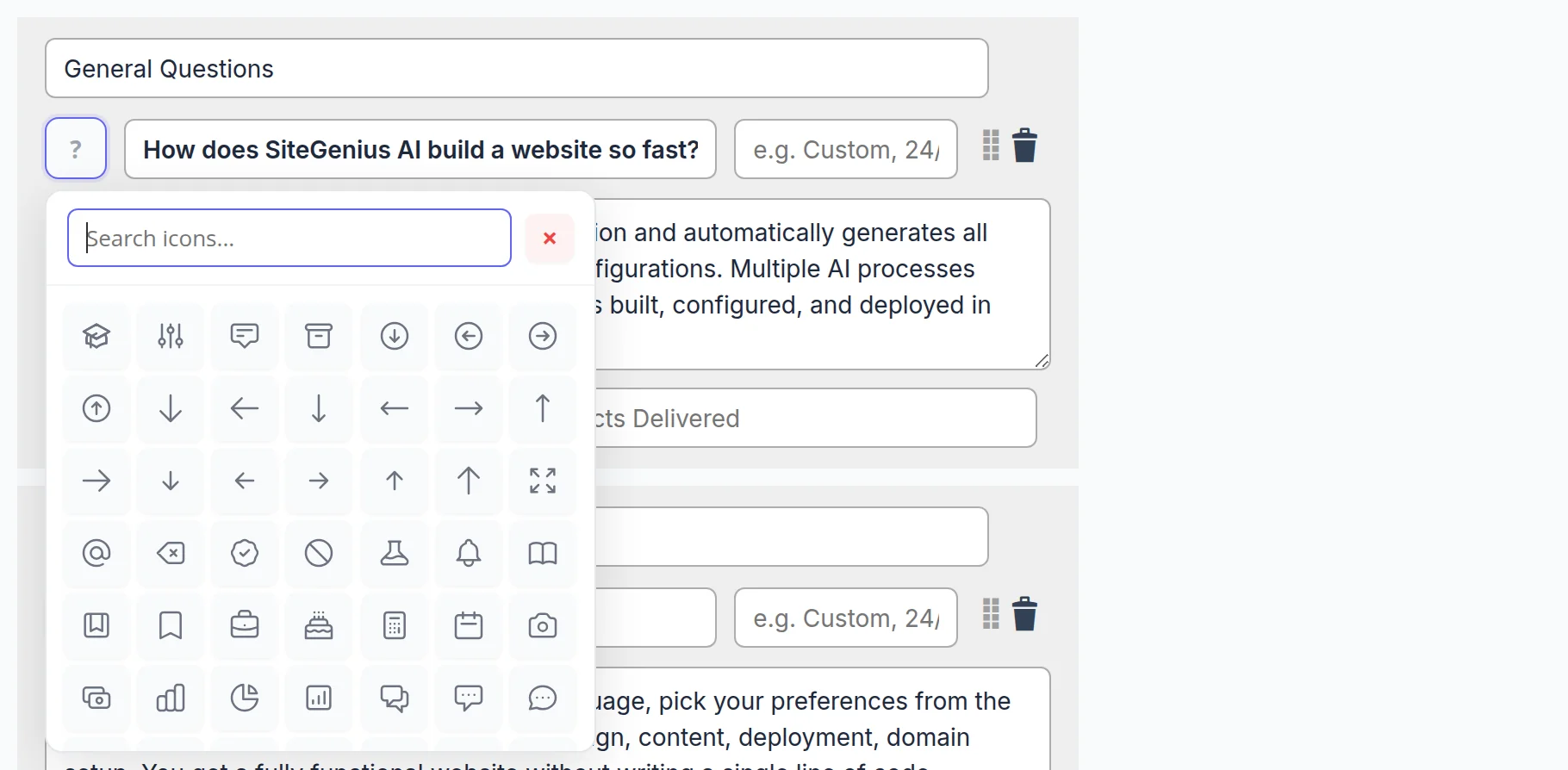Grab the first question's drag handle
Screen dimensions: 1568x770
991,146
